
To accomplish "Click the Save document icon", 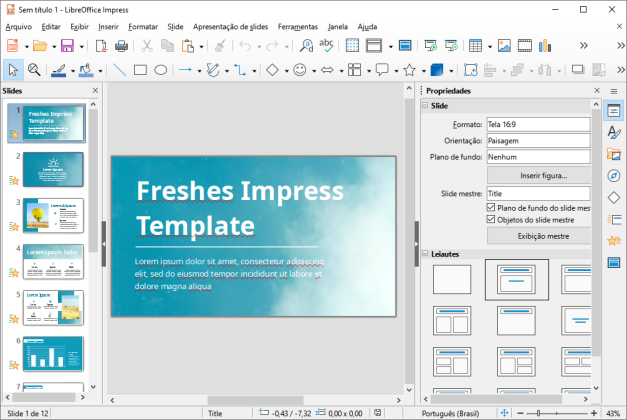I will click(67, 46).
